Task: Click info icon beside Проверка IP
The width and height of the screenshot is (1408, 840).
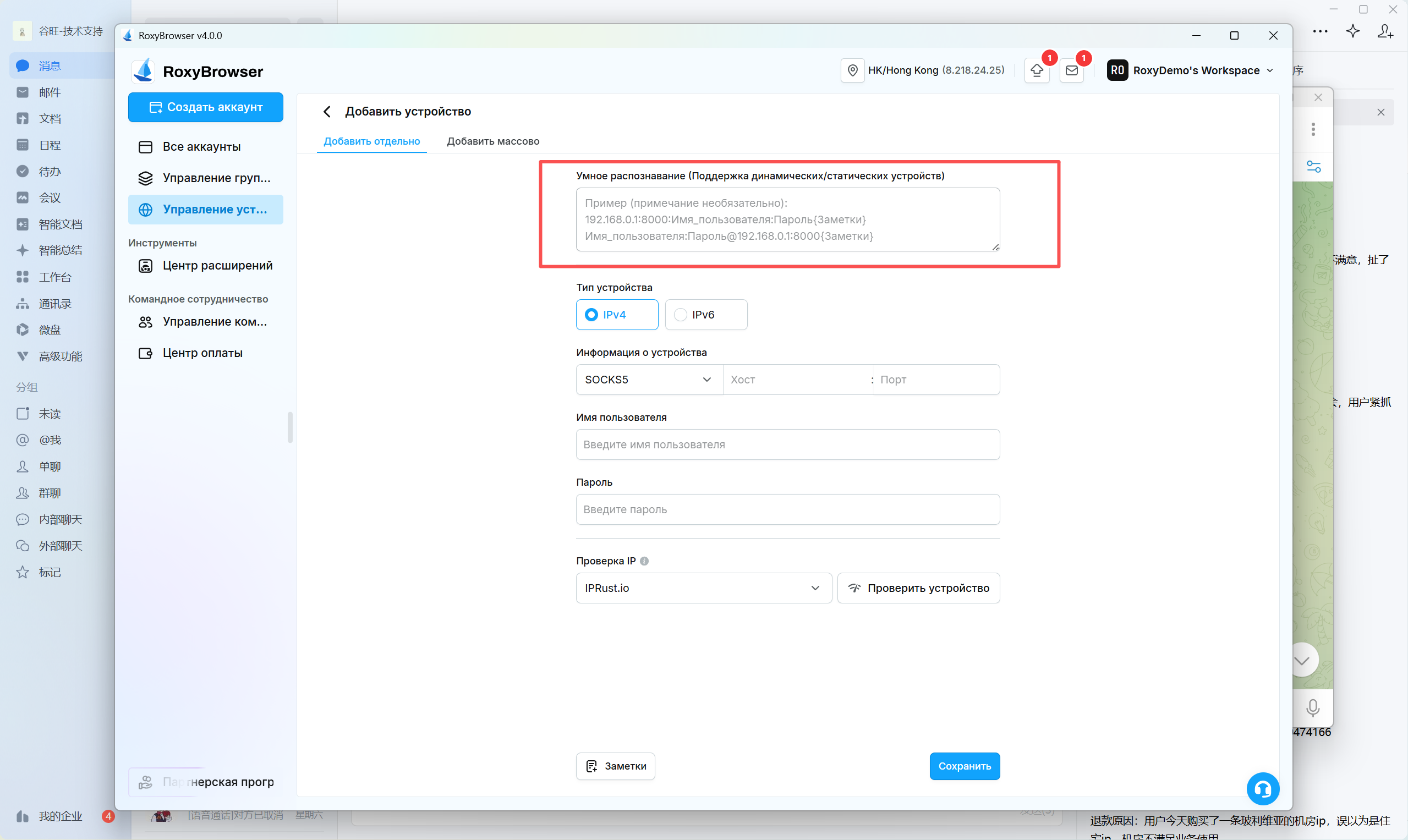Action: click(x=644, y=561)
